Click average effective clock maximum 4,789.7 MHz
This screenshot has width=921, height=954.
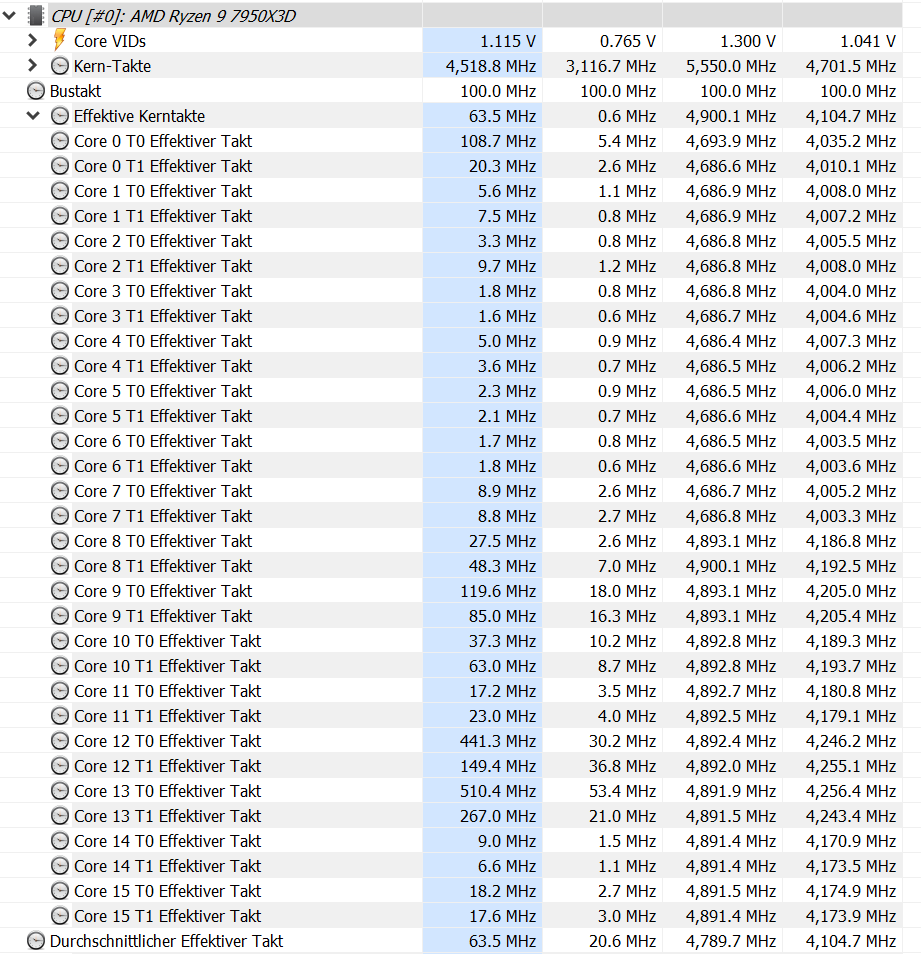click(x=731, y=941)
